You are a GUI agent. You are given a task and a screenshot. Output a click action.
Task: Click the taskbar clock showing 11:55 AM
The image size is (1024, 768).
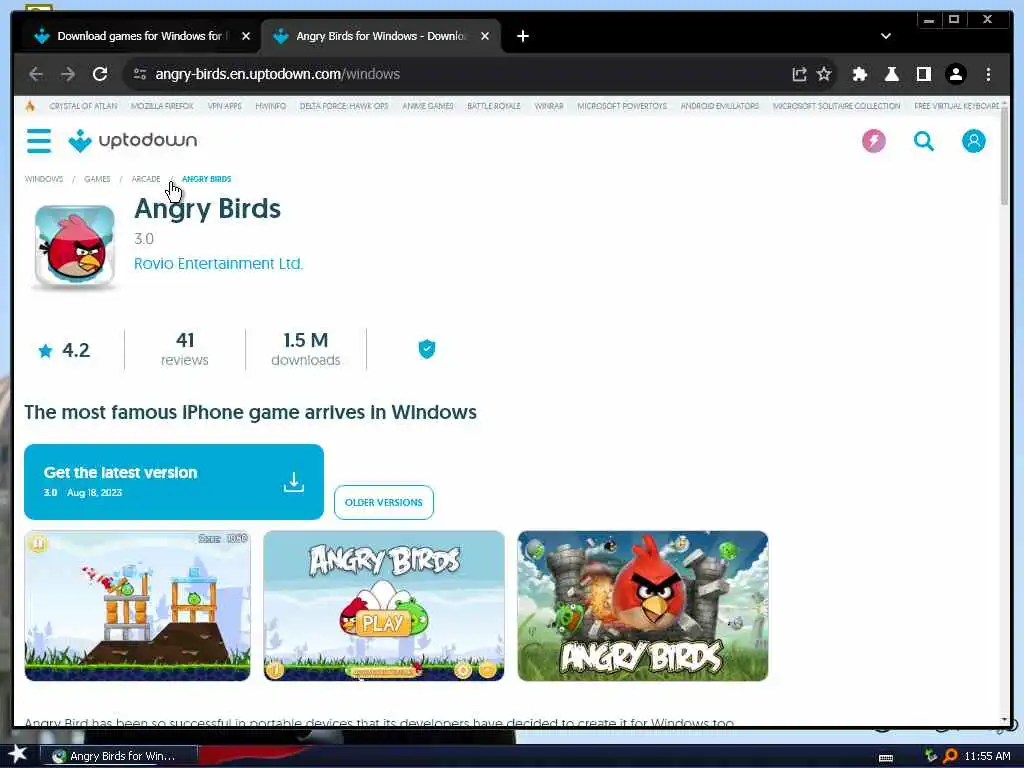pos(987,756)
